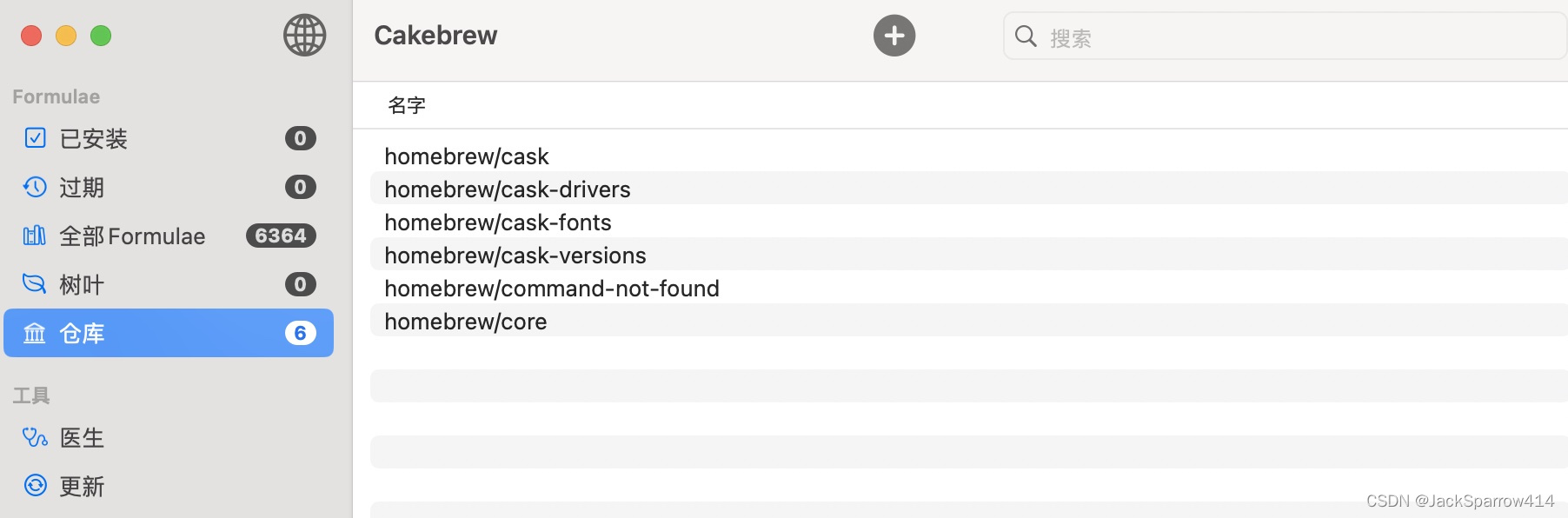Click the green zoom window button
The width and height of the screenshot is (1568, 518).
(x=101, y=36)
